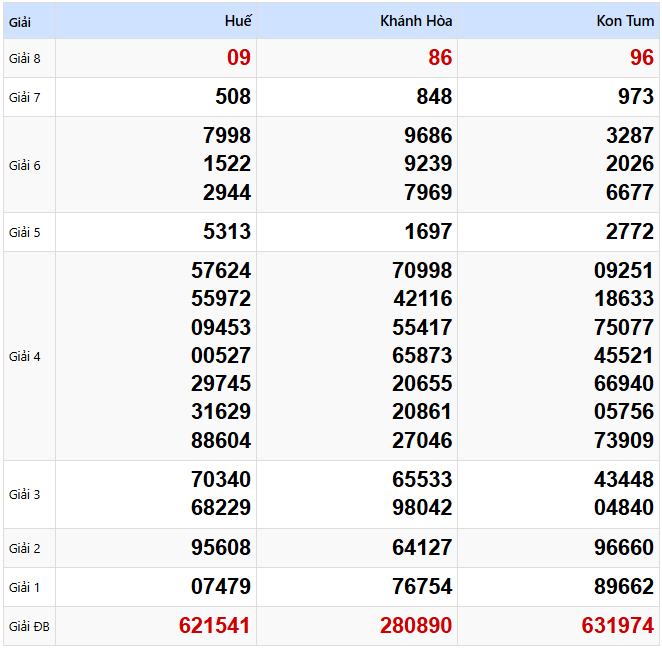Click Kon Tum special prize 631974
This screenshot has width=662, height=650.
pos(617,626)
